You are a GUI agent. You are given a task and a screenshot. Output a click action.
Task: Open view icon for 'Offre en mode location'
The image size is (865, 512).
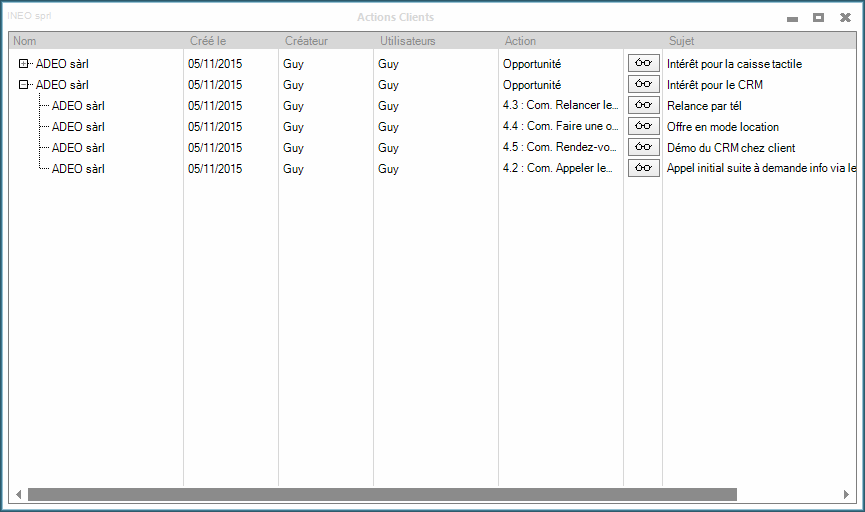tap(643, 126)
